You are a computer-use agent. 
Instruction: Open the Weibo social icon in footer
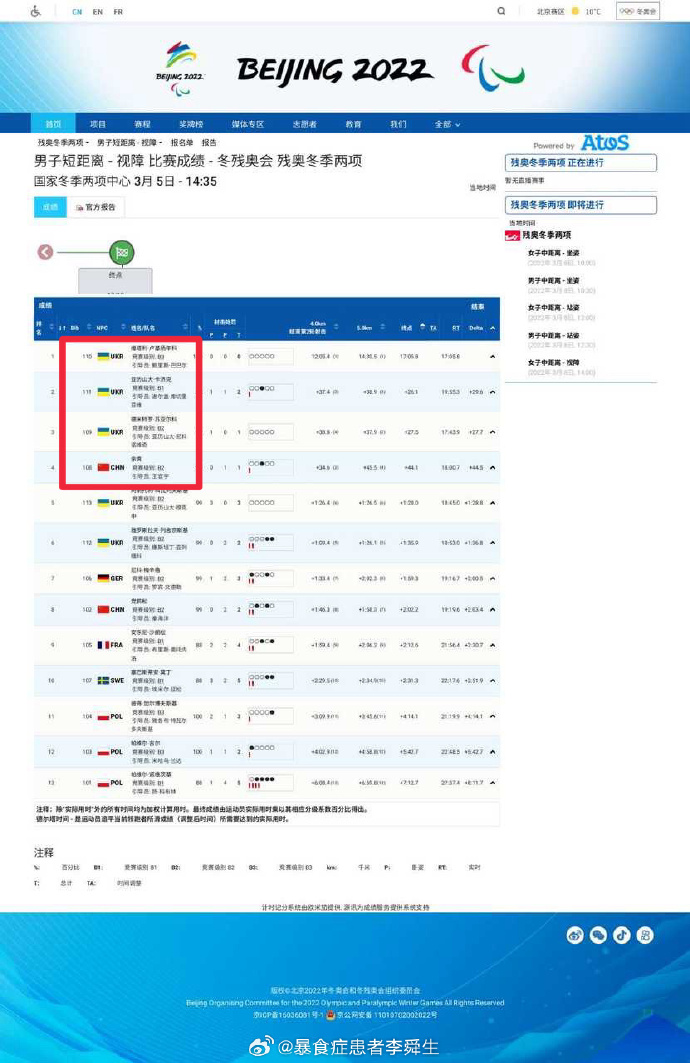(x=575, y=936)
